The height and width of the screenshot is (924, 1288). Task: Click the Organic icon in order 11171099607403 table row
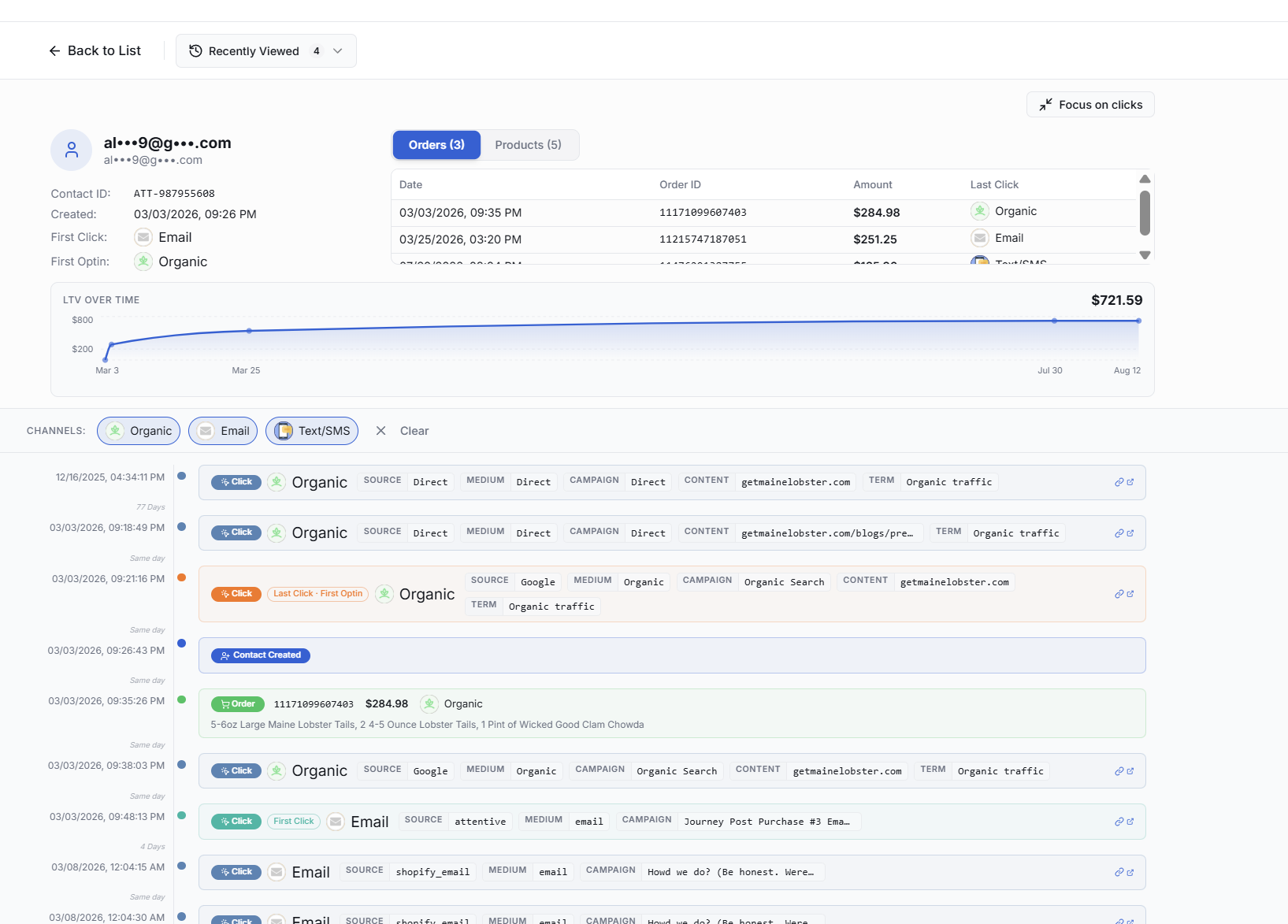pos(980,211)
